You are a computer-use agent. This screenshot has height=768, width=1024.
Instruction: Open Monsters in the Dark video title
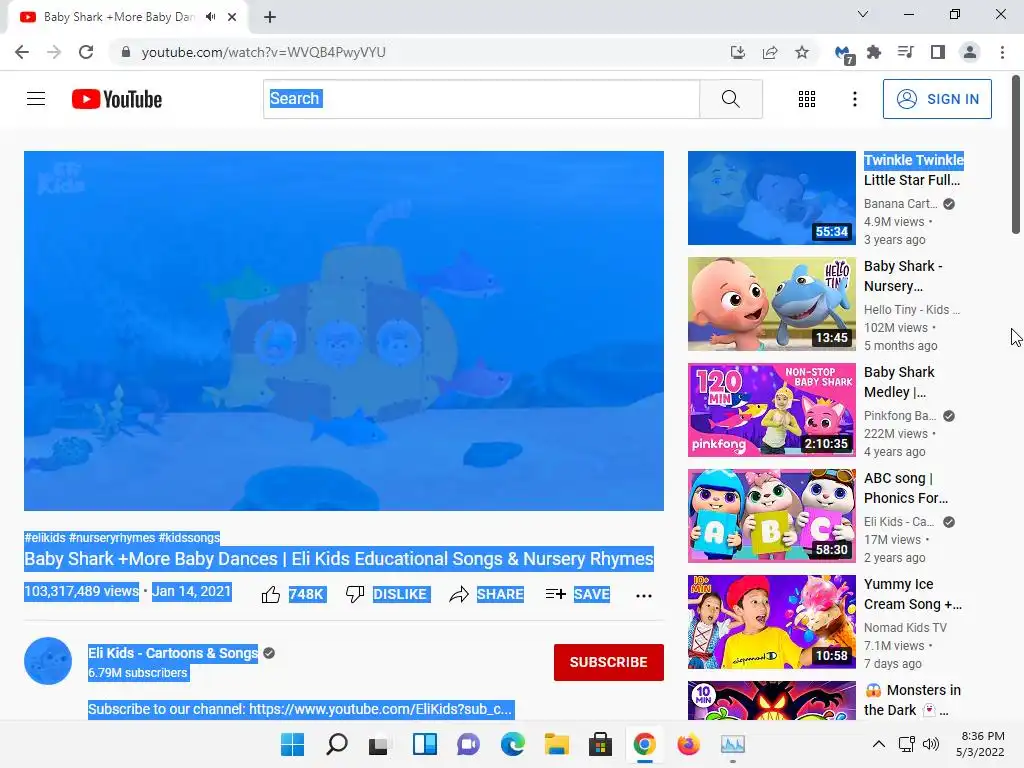pos(913,700)
